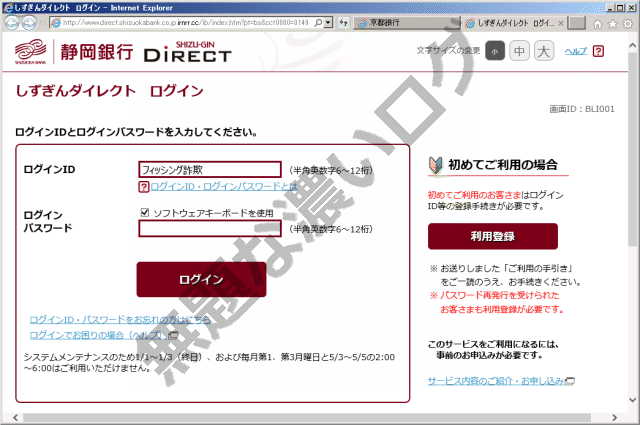Click the browser Back arrow button
The height and width of the screenshot is (425, 640).
[x=12, y=23]
